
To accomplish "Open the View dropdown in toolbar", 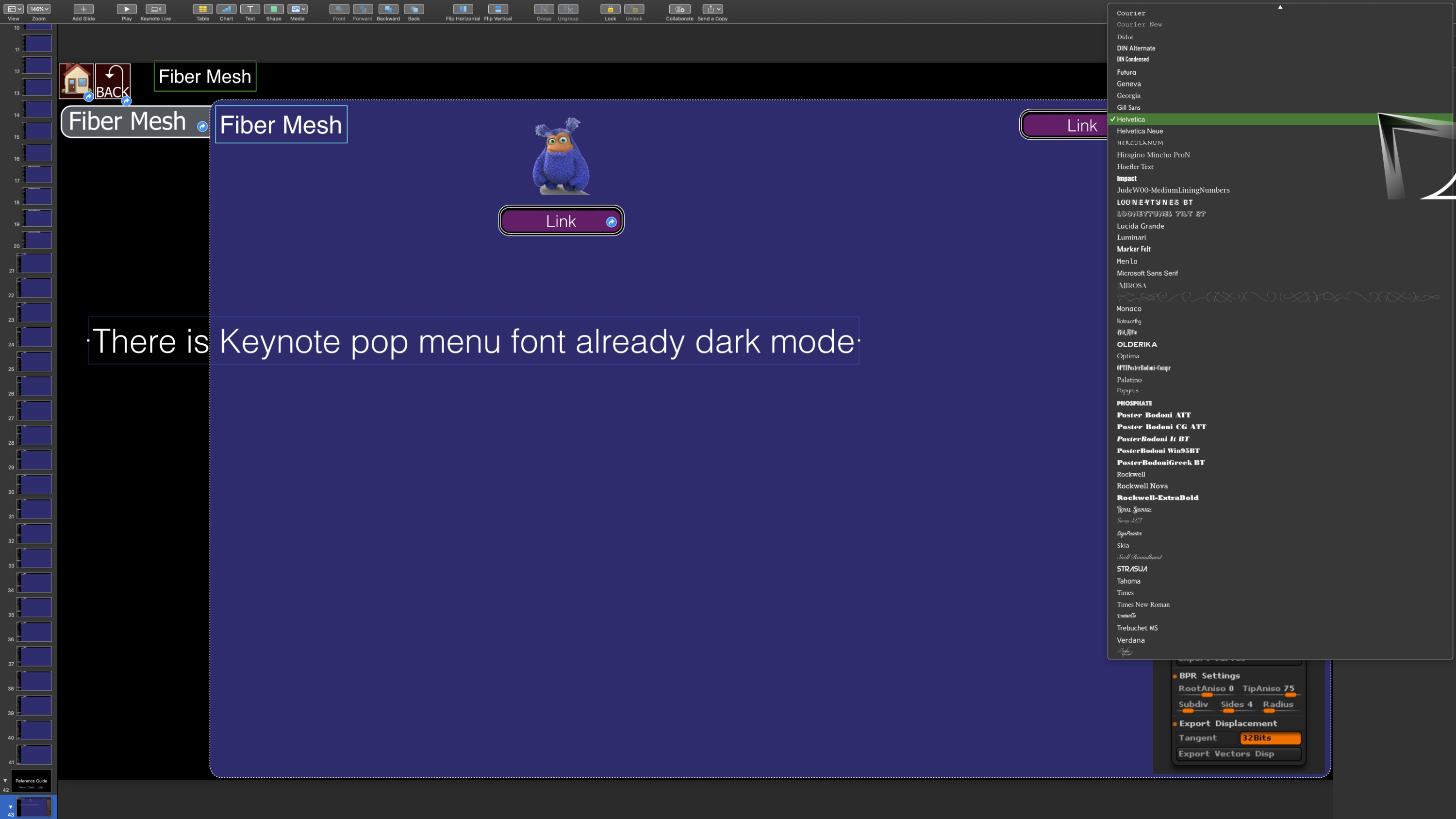I will [14, 9].
